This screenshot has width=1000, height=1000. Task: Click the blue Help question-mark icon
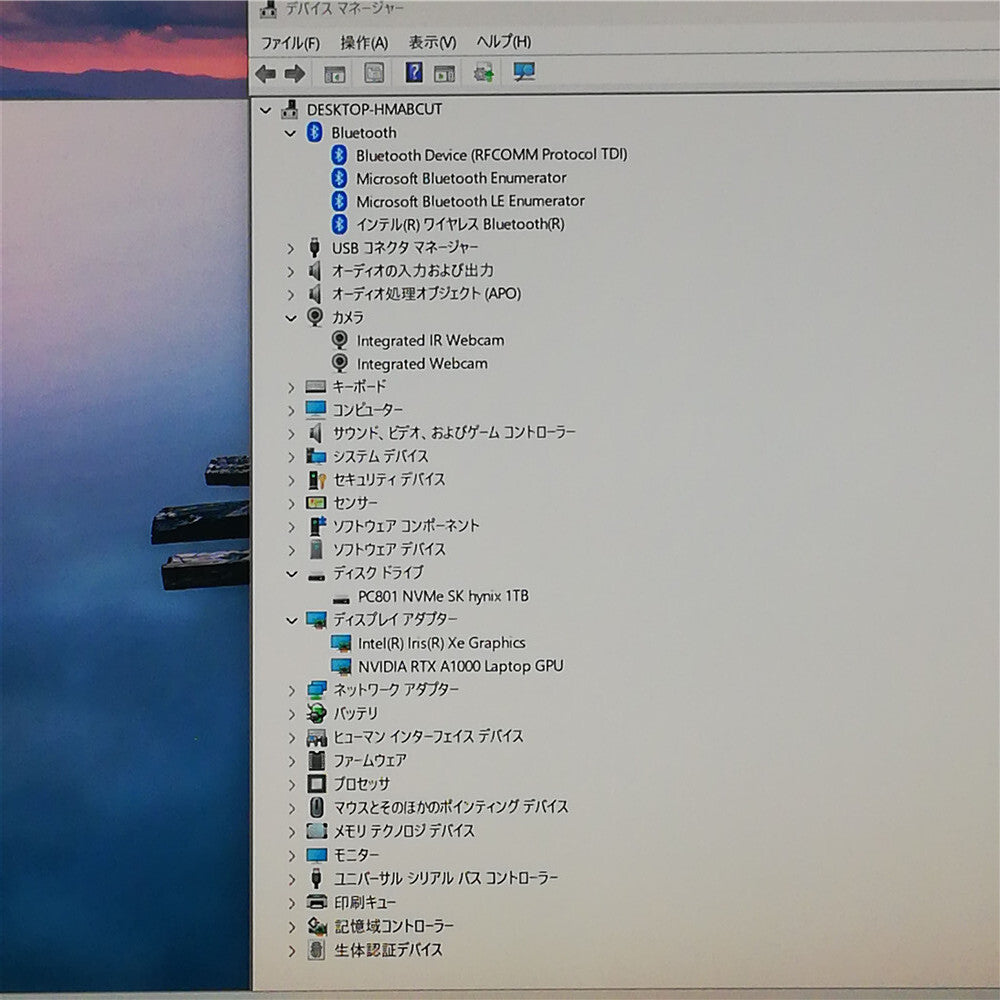tap(414, 72)
